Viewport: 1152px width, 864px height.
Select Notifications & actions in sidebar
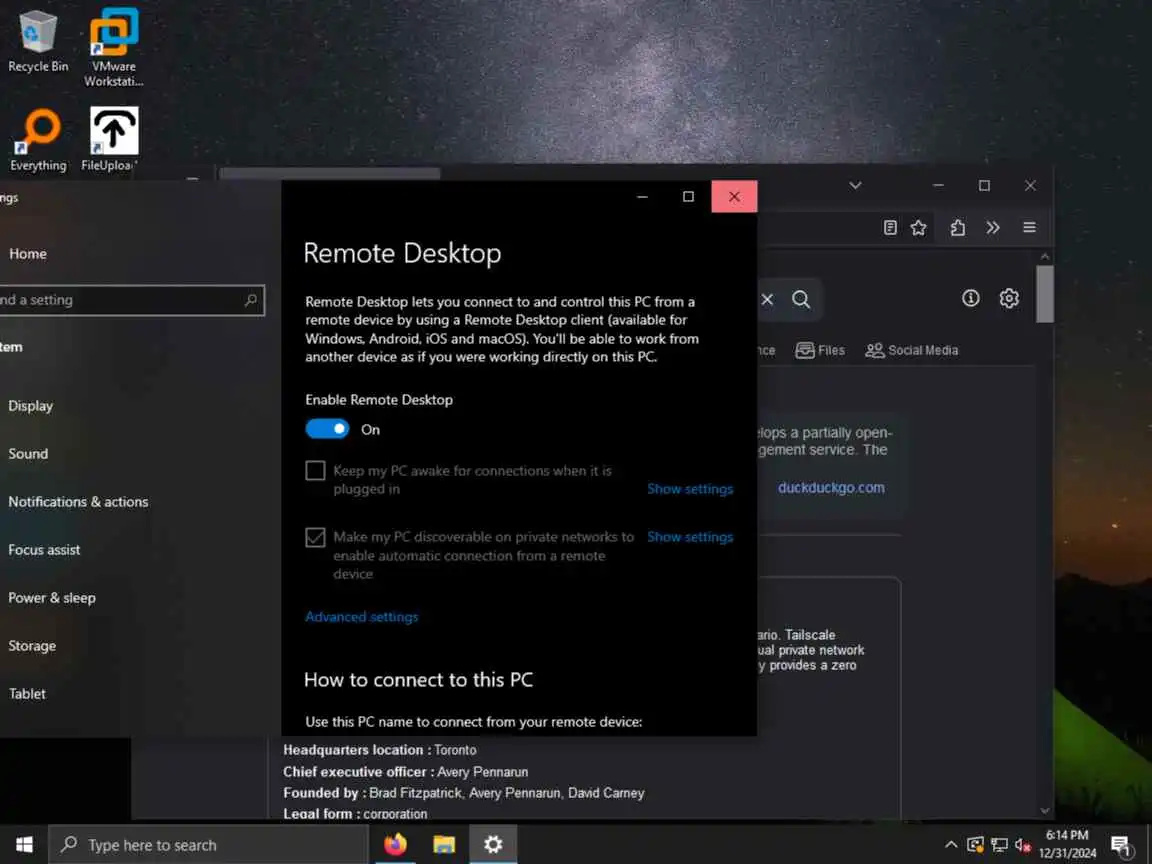[x=78, y=502]
